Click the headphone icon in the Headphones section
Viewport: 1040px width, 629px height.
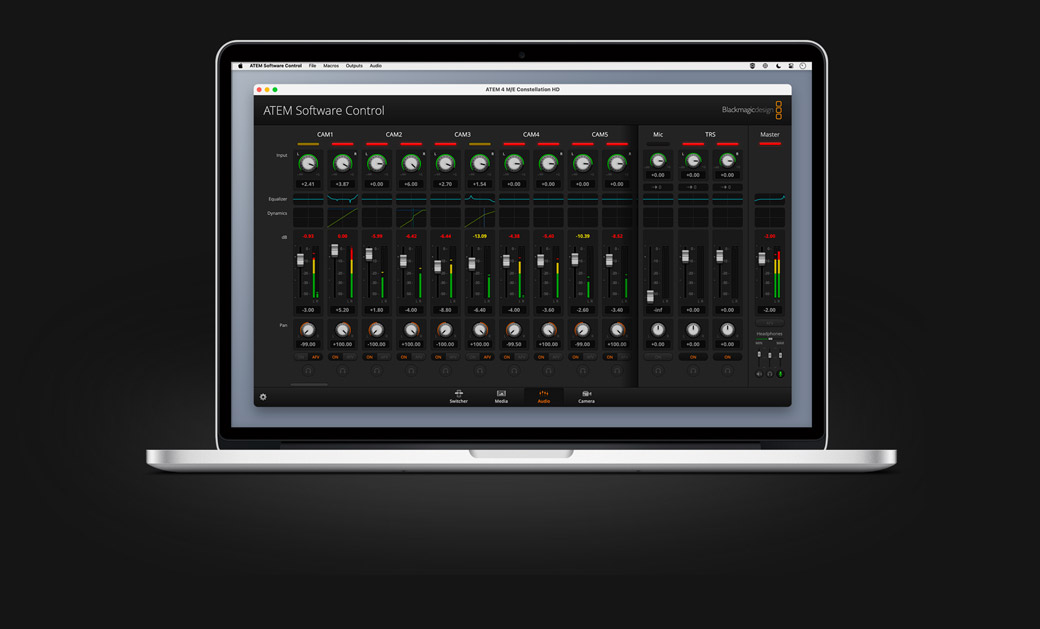tap(770, 373)
